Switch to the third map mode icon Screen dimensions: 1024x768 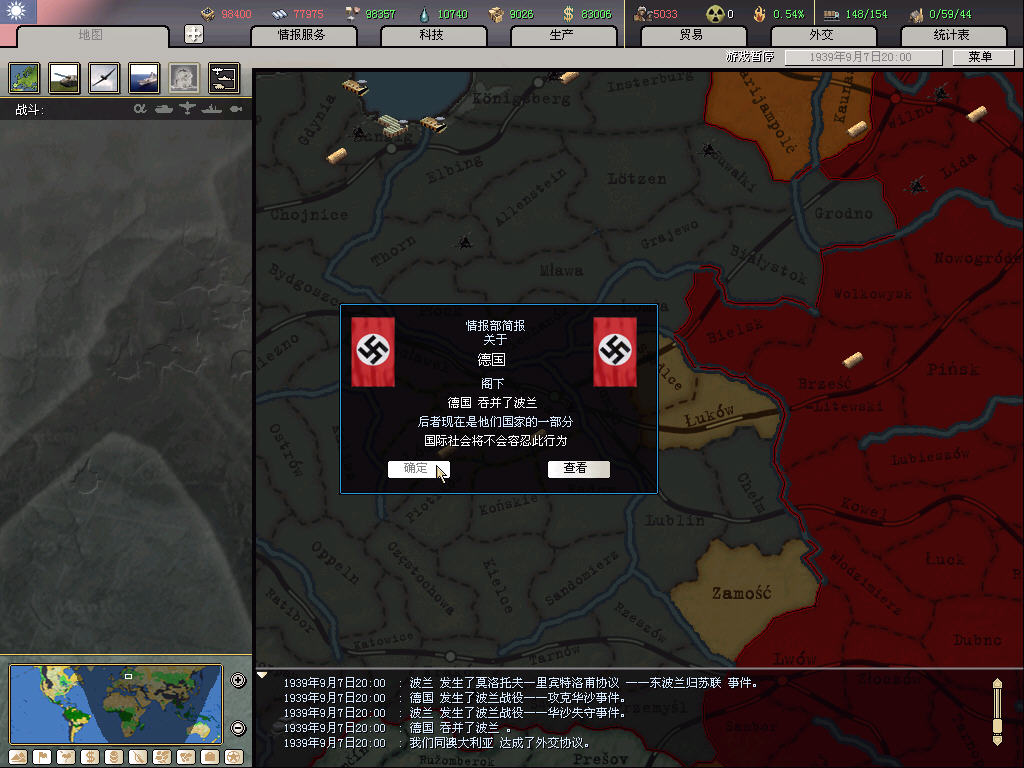(66, 757)
